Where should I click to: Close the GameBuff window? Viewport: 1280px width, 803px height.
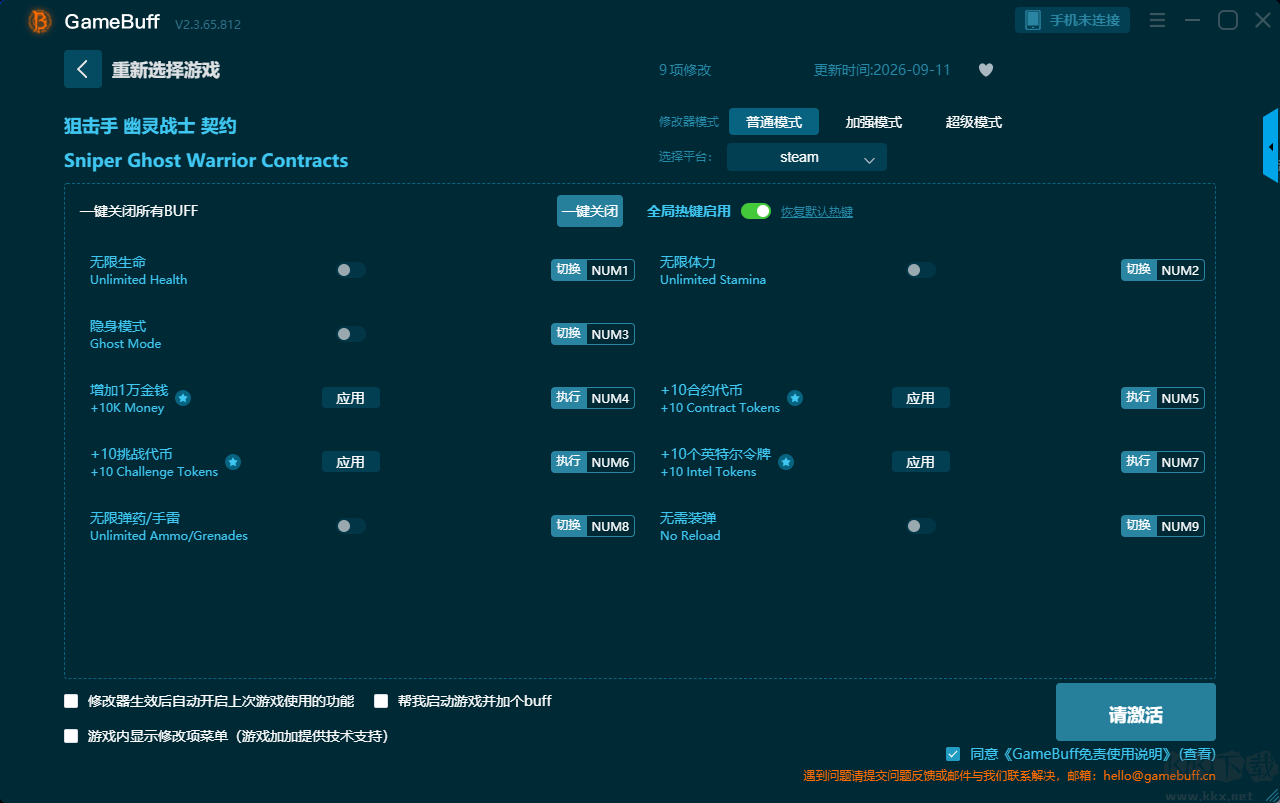click(x=1263, y=20)
